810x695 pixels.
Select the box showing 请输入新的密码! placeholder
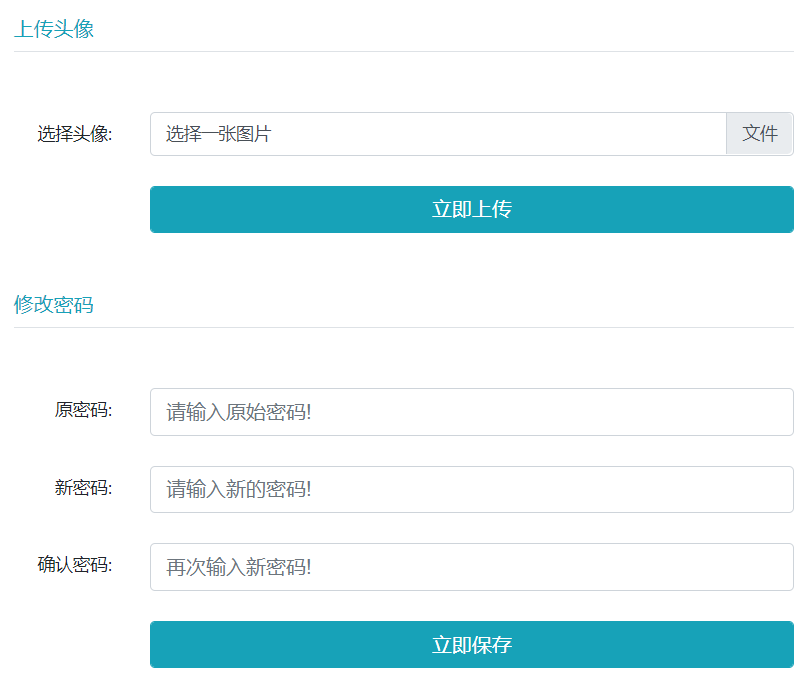pos(471,490)
